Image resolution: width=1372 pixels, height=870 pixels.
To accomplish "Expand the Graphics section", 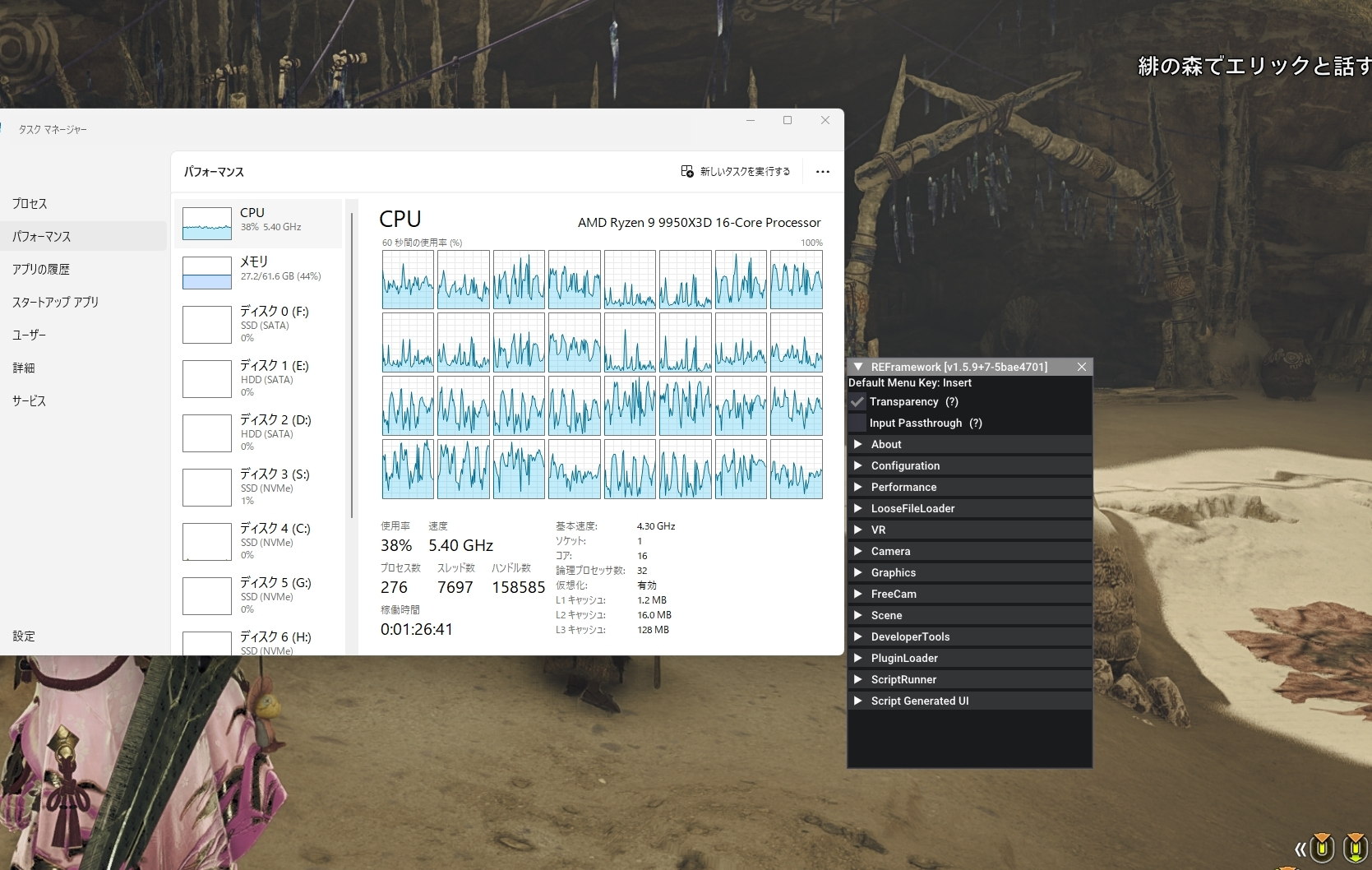I will (x=970, y=572).
